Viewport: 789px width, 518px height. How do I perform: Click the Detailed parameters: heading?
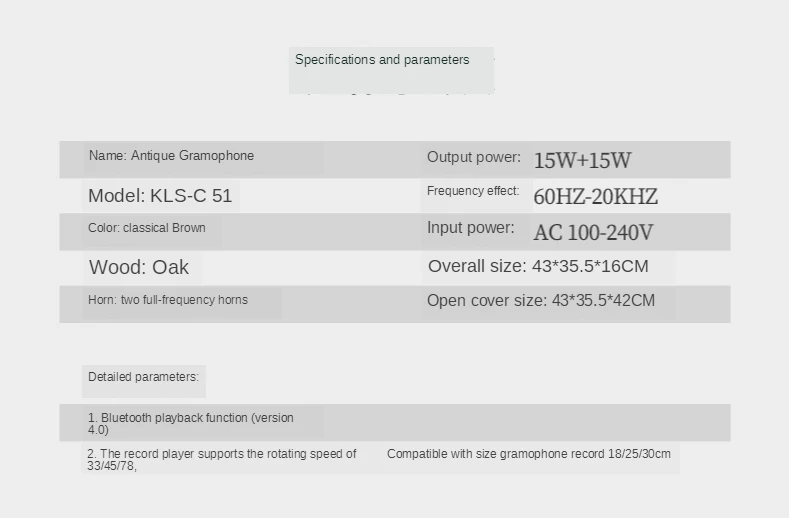click(x=143, y=377)
